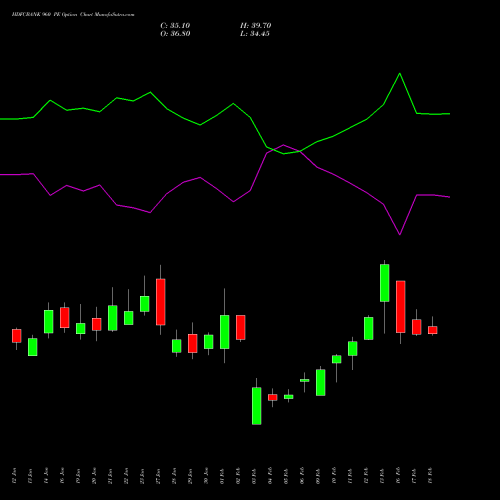Screen dimensions: 500x500
Task: Click the HDFCBANK PE Options Chart title
Action: click(73, 15)
